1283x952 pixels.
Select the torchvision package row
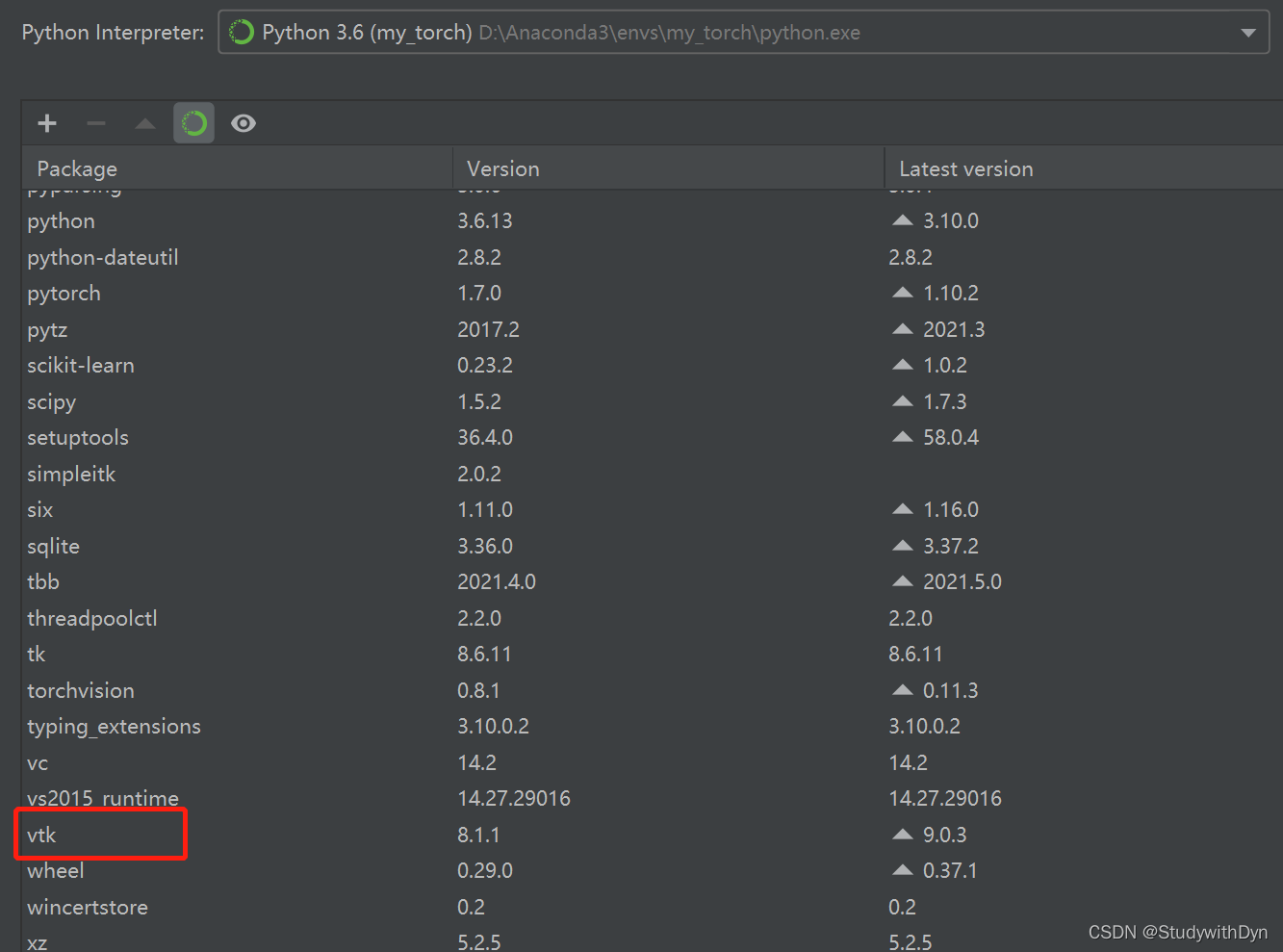[x=653, y=690]
